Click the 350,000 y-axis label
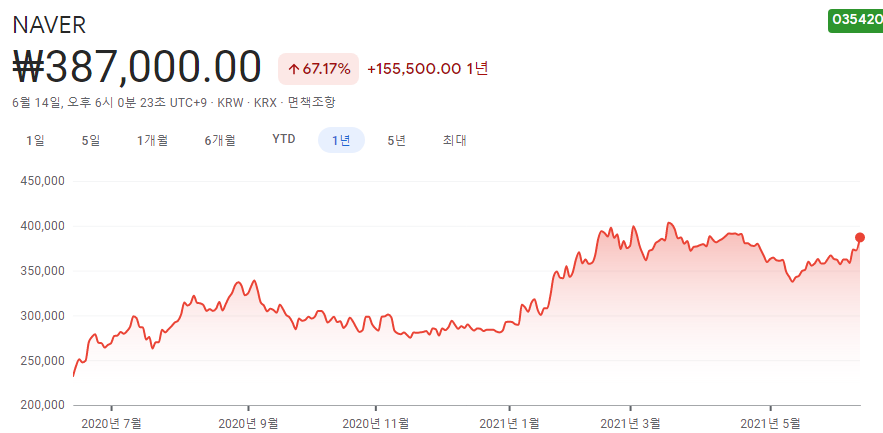This screenshot has width=883, height=433. point(42,271)
